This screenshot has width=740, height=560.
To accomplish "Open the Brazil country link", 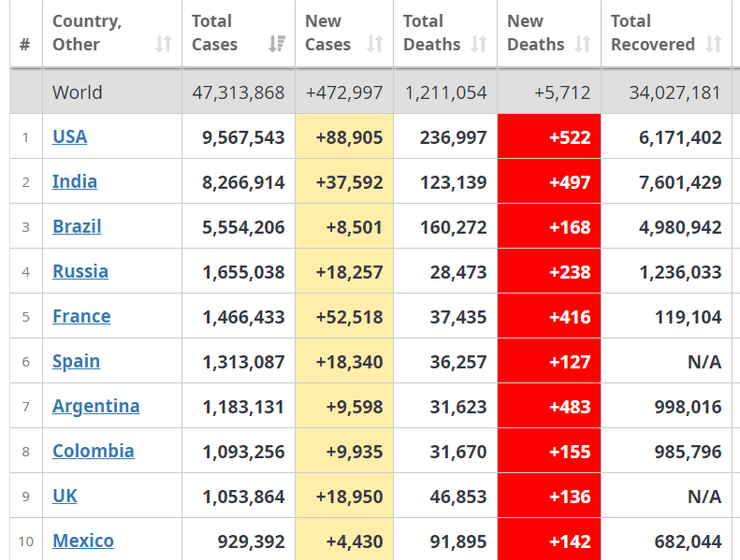I will 77,227.
